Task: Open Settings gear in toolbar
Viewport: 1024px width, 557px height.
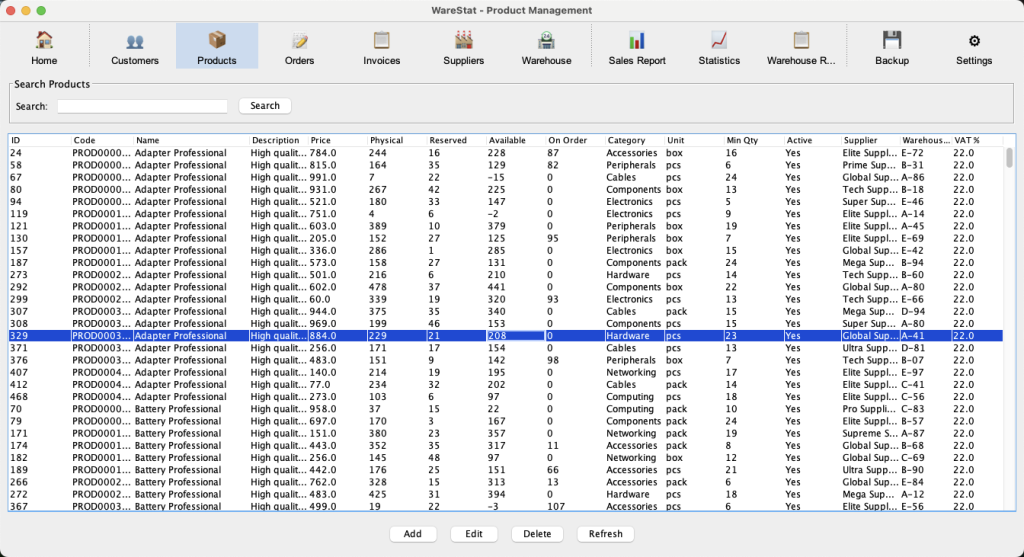Action: tap(974, 47)
